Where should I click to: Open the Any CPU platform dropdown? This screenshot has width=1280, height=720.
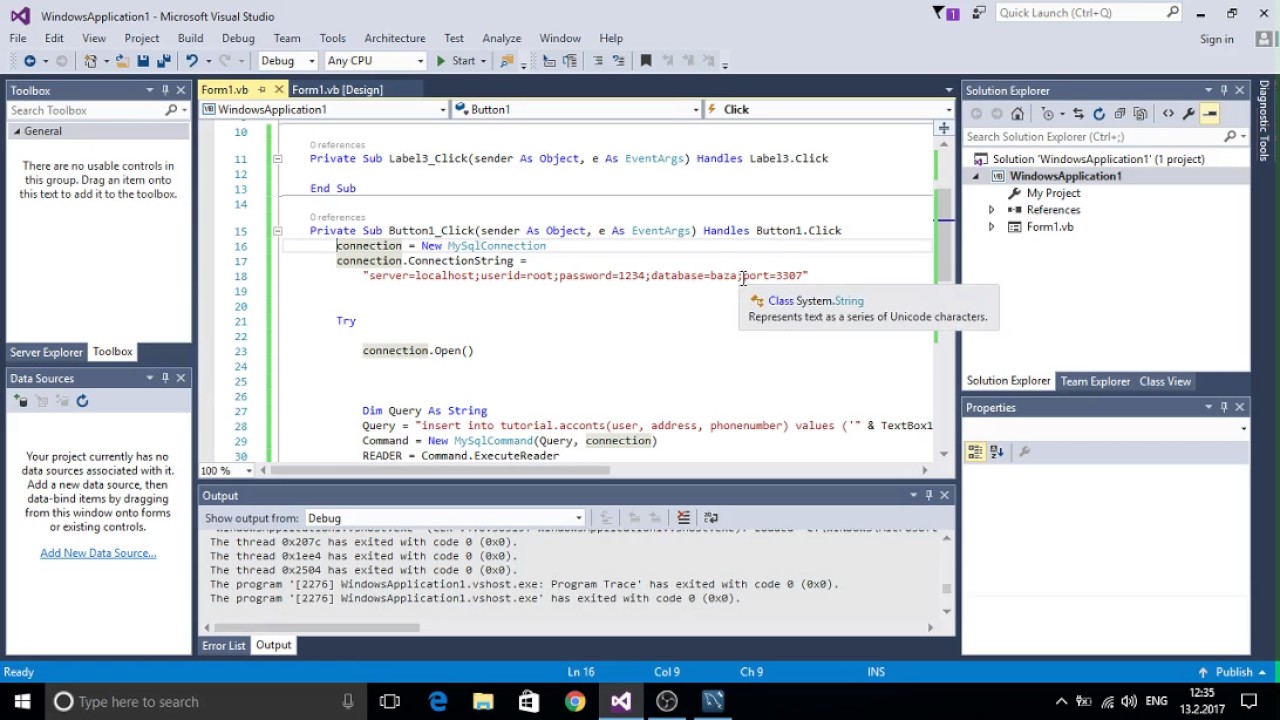click(x=375, y=61)
